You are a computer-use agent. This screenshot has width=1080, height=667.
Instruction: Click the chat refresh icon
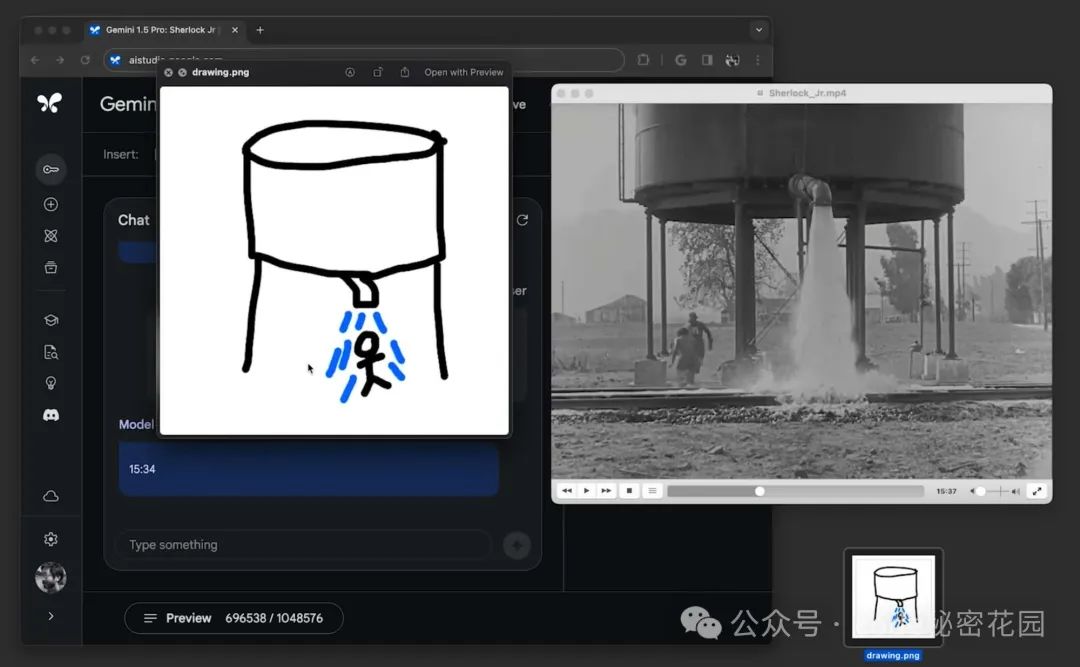(x=523, y=220)
